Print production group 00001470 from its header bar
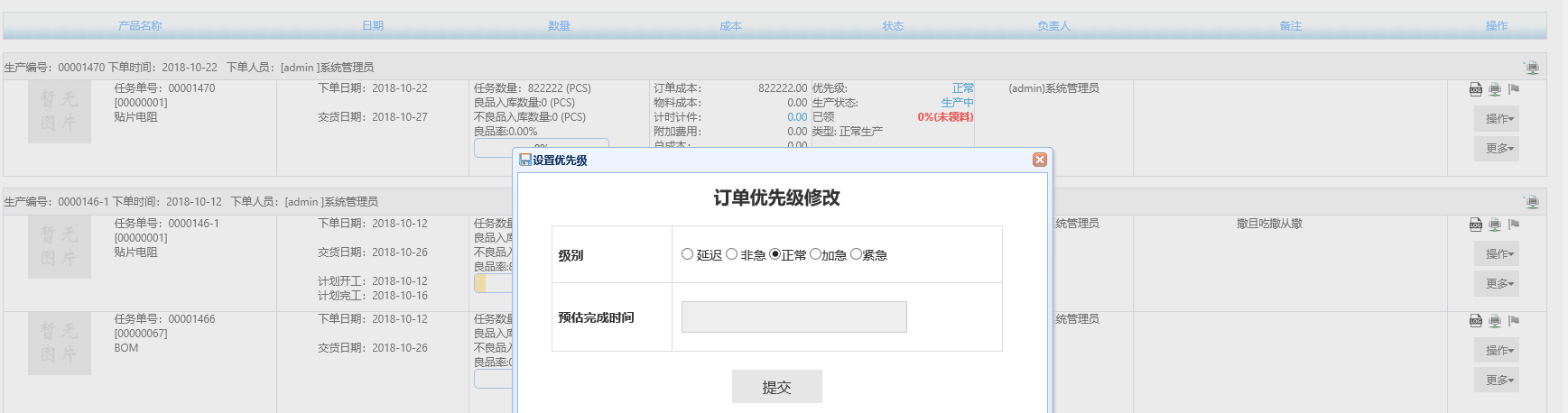 pyautogui.click(x=1531, y=68)
